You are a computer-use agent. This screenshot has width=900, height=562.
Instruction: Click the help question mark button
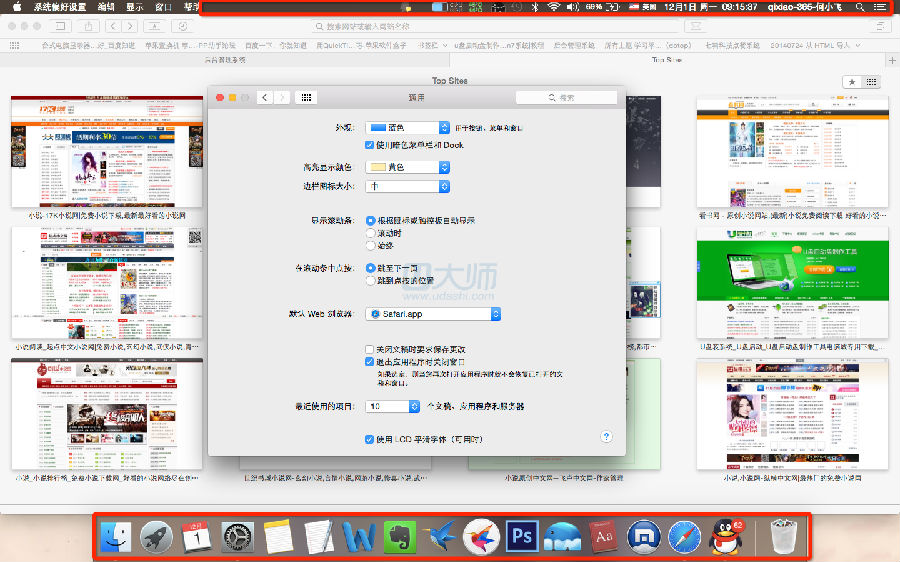[x=606, y=437]
